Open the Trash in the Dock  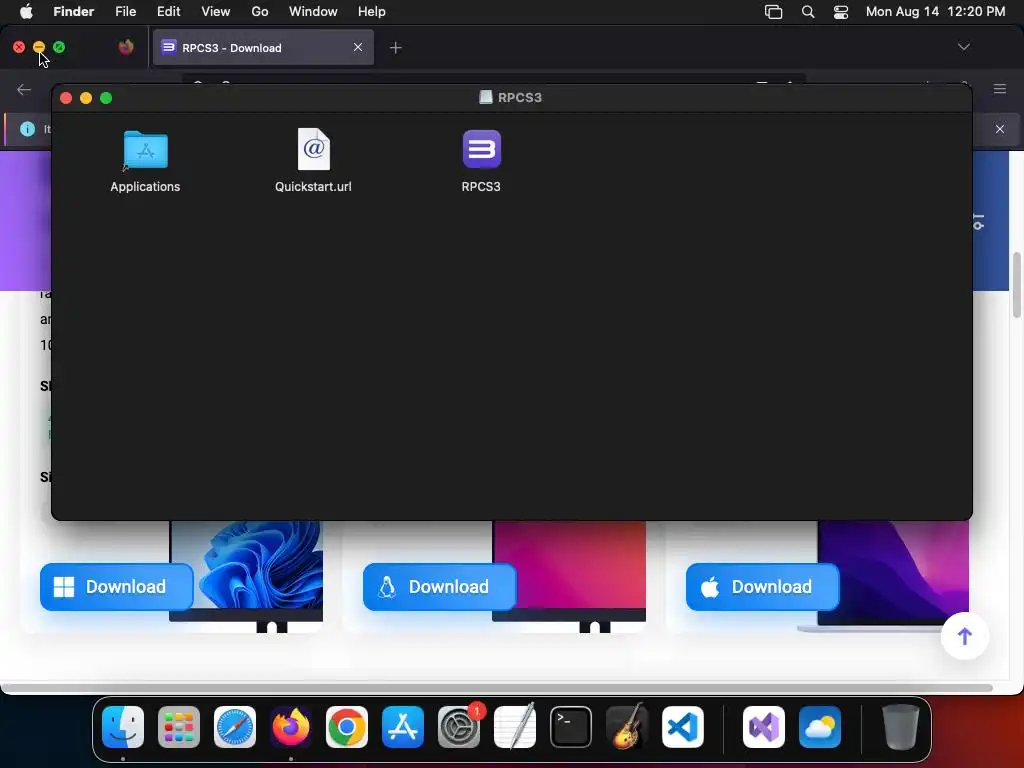[x=901, y=727]
